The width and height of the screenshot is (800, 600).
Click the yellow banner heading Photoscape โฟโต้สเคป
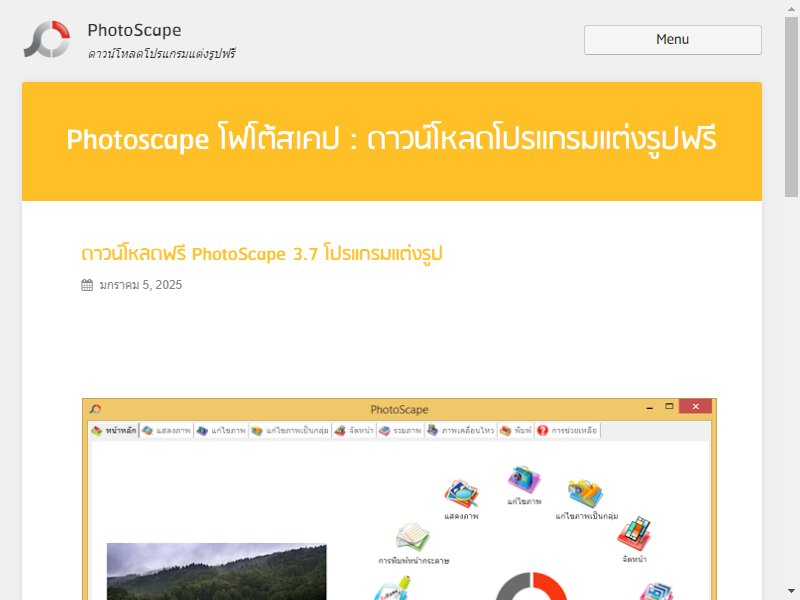click(391, 139)
